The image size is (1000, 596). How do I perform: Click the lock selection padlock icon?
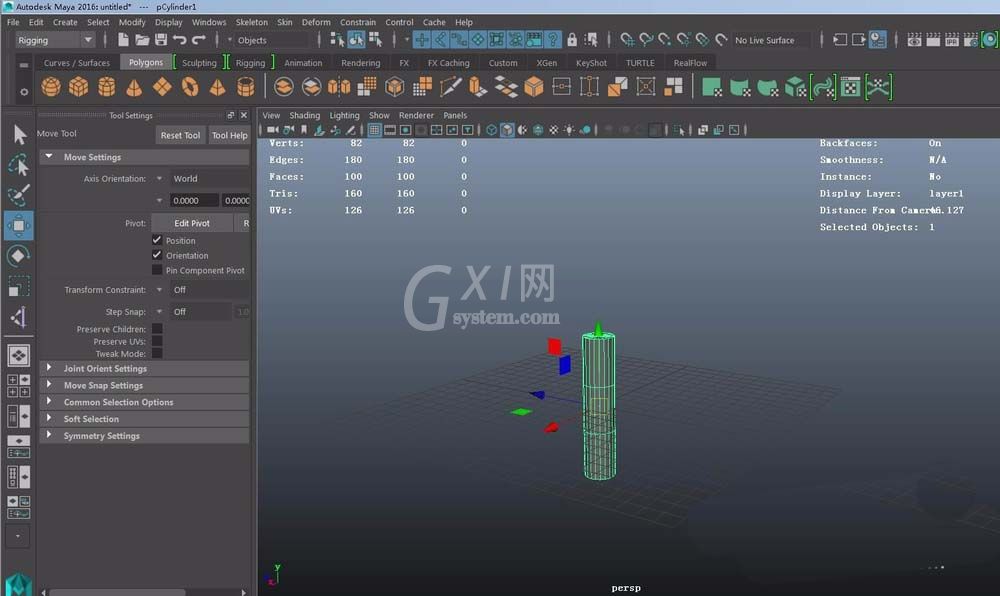coord(572,40)
